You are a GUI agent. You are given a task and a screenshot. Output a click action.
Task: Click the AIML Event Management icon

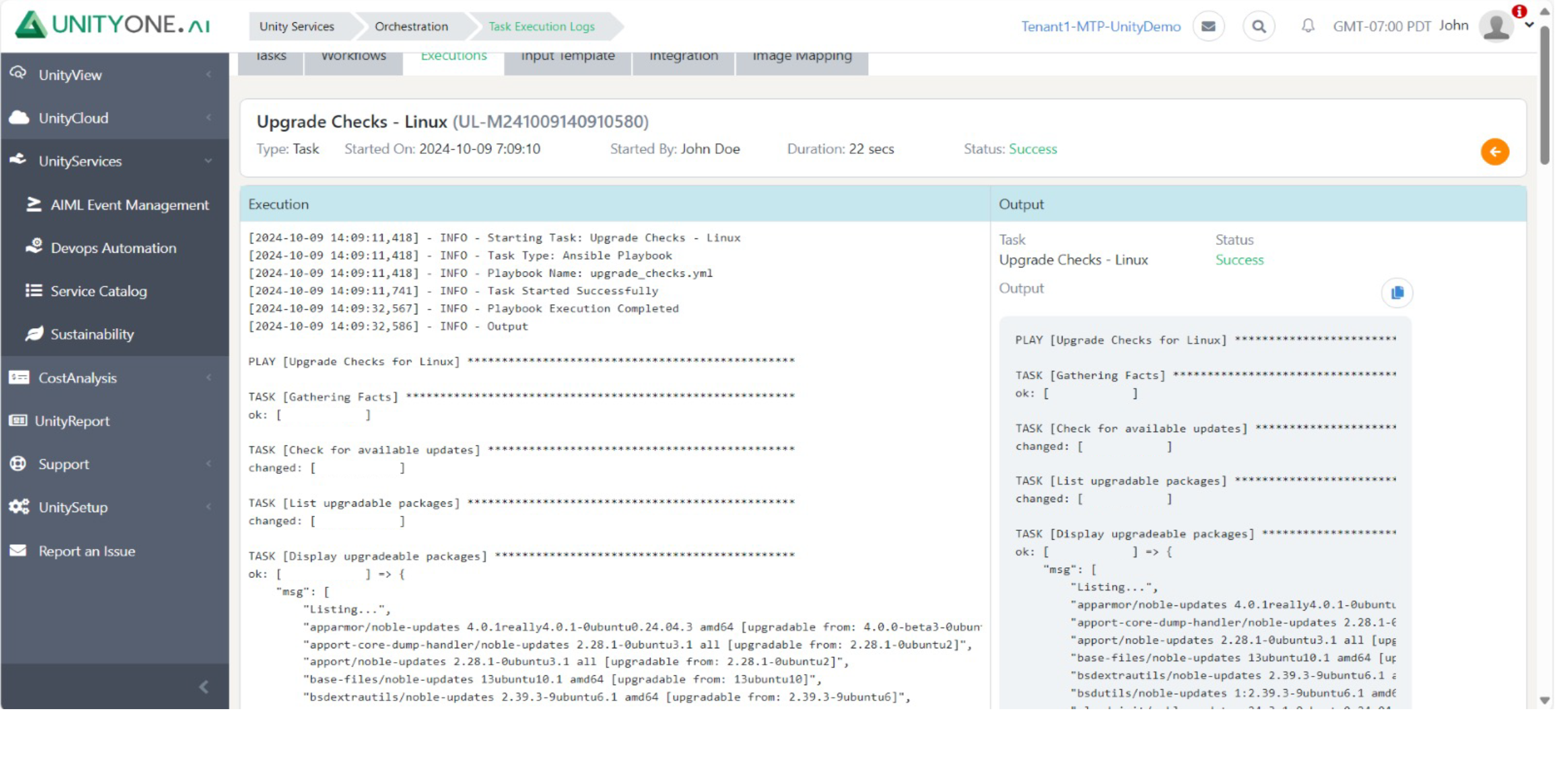pyautogui.click(x=34, y=204)
